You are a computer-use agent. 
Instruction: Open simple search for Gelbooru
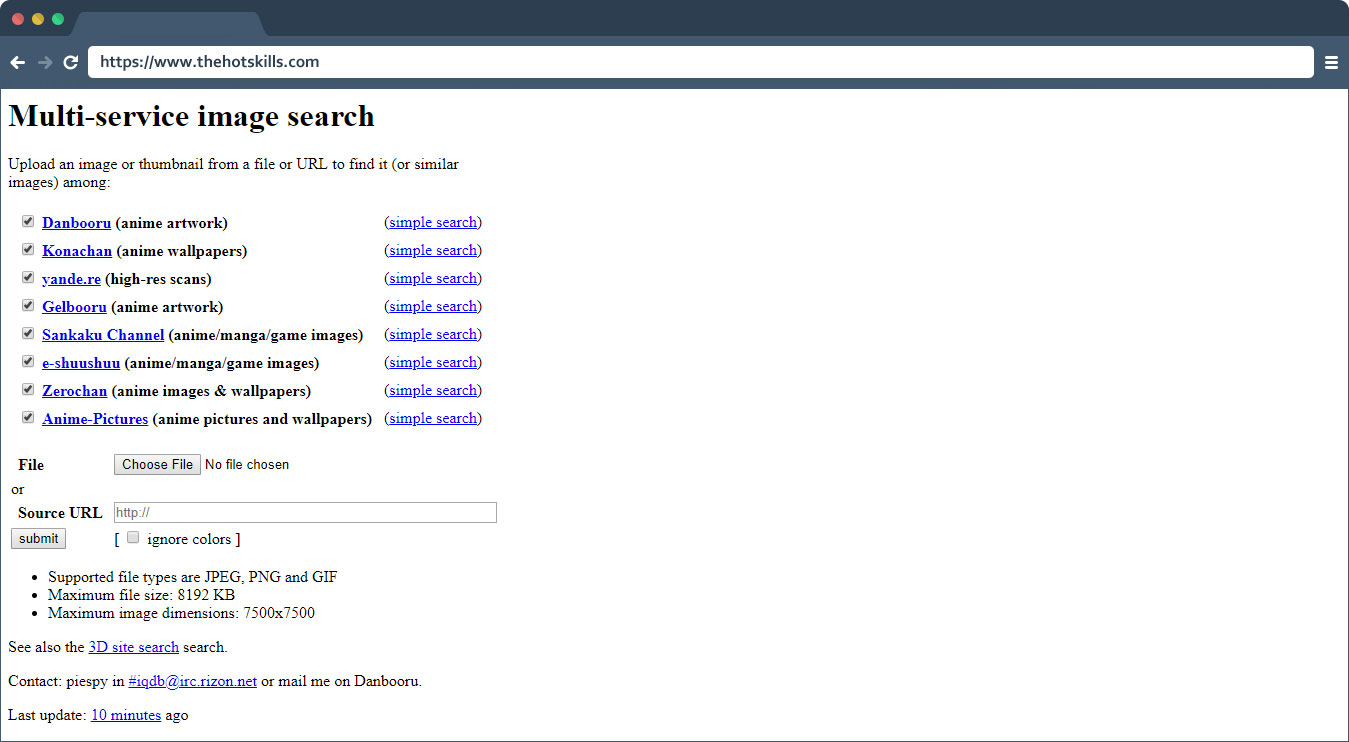433,306
